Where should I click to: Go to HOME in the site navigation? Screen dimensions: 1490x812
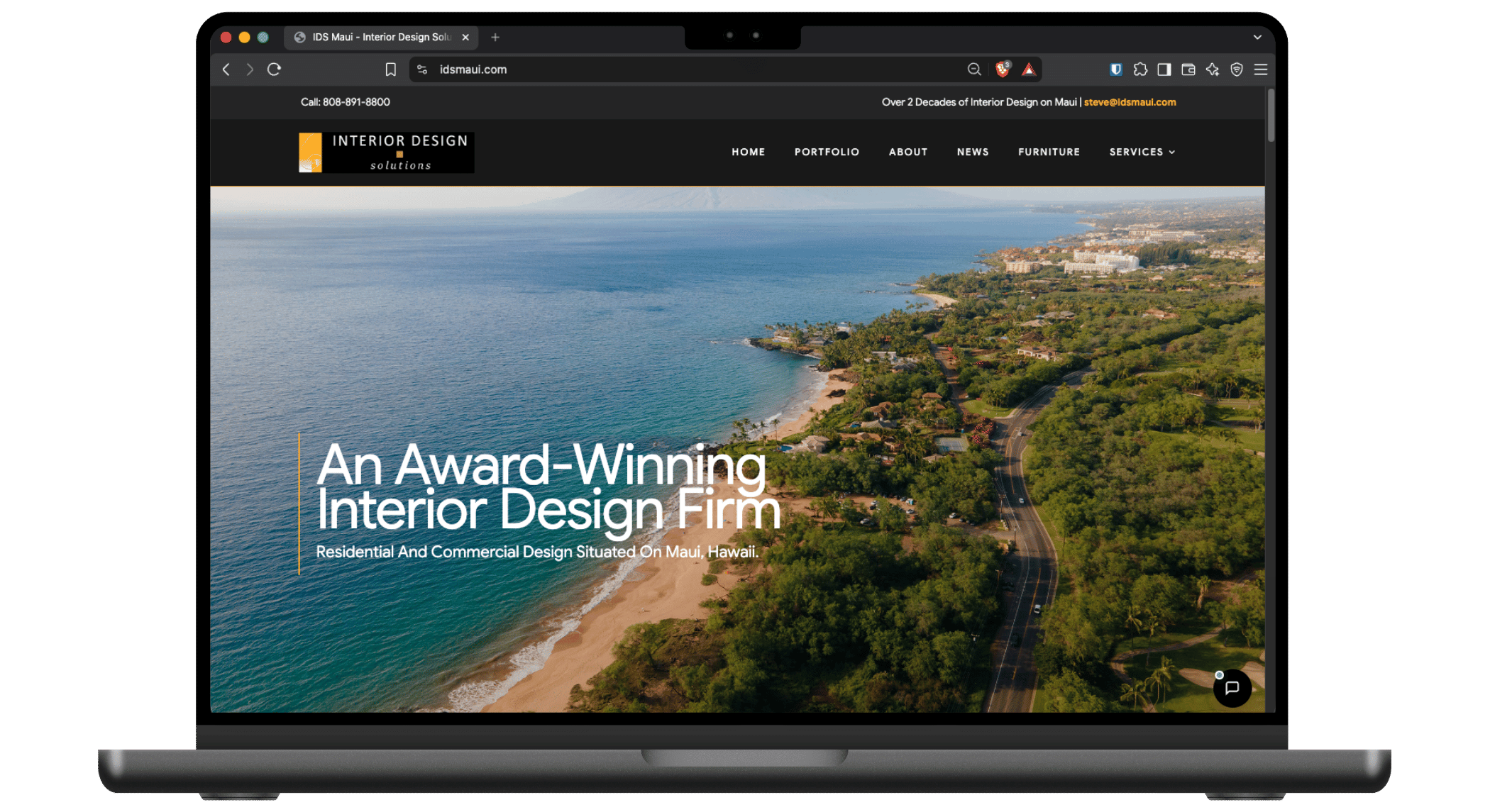coord(749,152)
